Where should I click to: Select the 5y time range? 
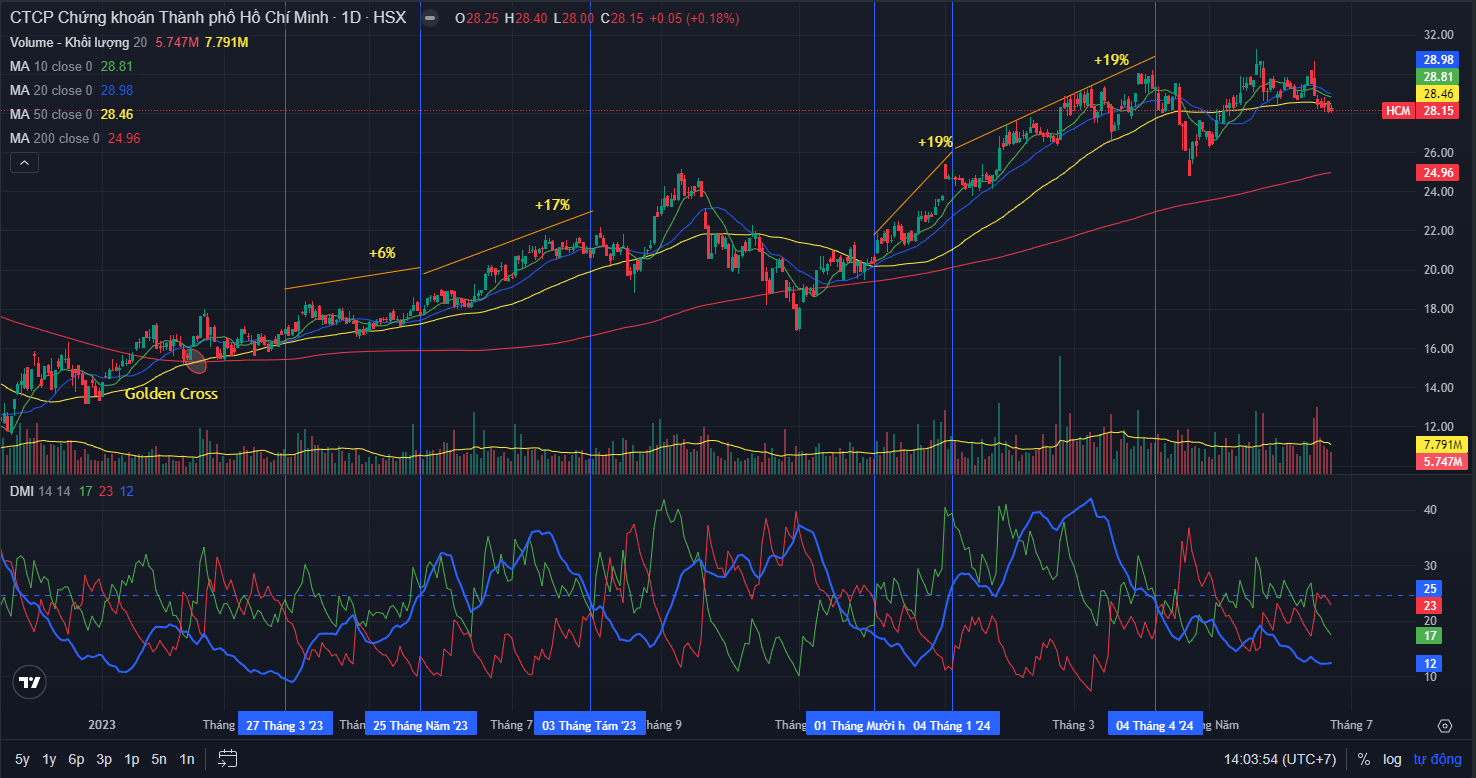(22, 759)
